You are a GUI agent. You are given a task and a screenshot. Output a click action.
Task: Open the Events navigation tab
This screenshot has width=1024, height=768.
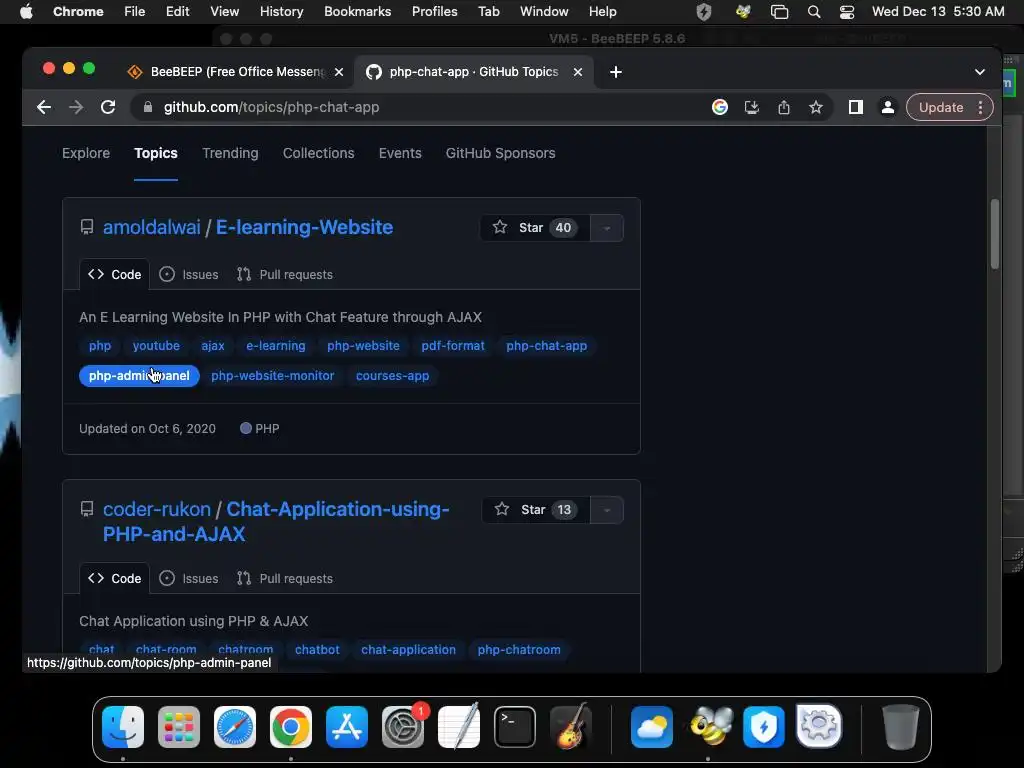point(400,153)
